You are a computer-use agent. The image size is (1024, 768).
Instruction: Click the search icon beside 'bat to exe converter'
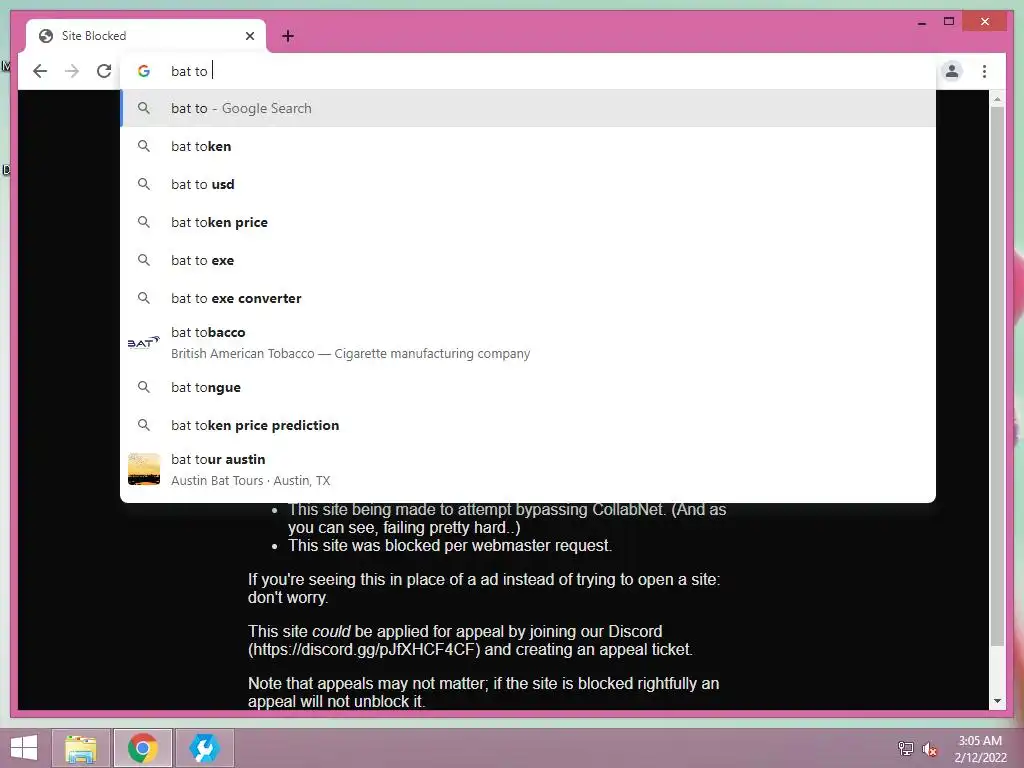[x=144, y=298]
